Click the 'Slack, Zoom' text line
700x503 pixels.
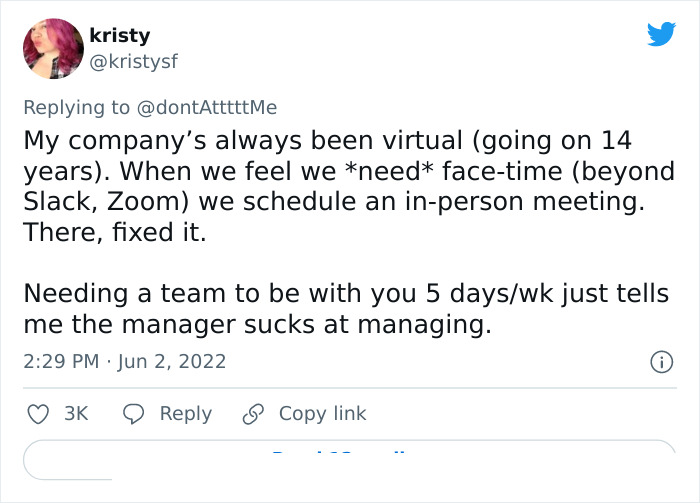tap(108, 200)
